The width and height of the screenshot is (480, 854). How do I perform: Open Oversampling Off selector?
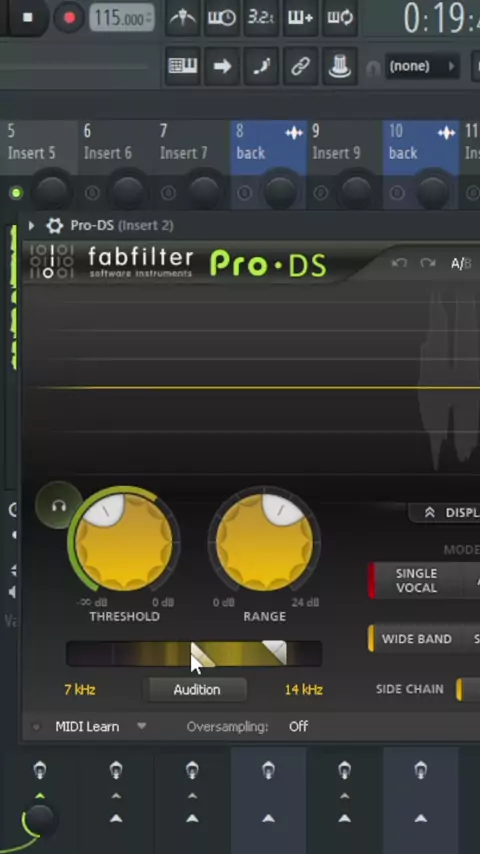coord(299,727)
